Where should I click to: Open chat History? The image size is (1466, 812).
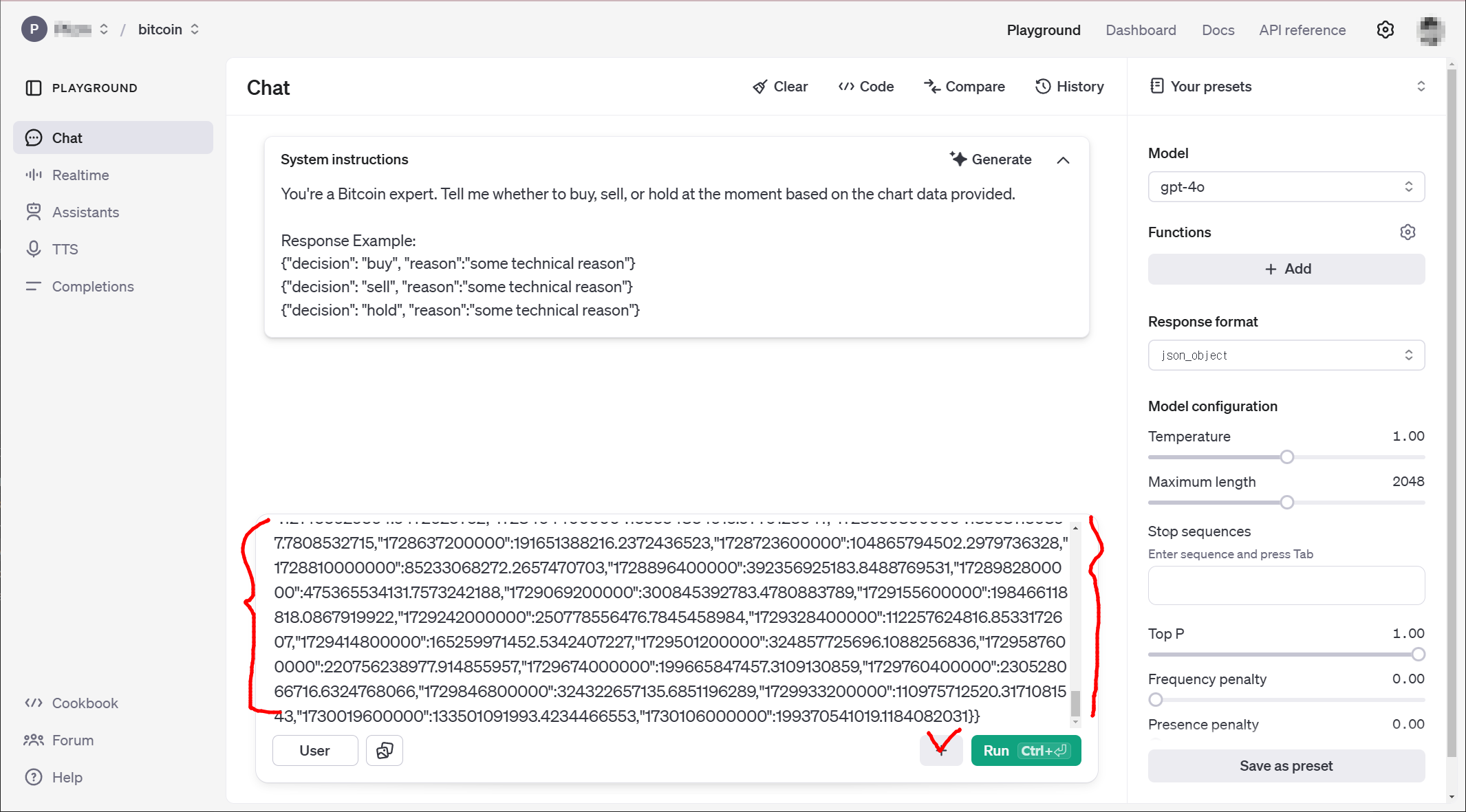(1070, 87)
